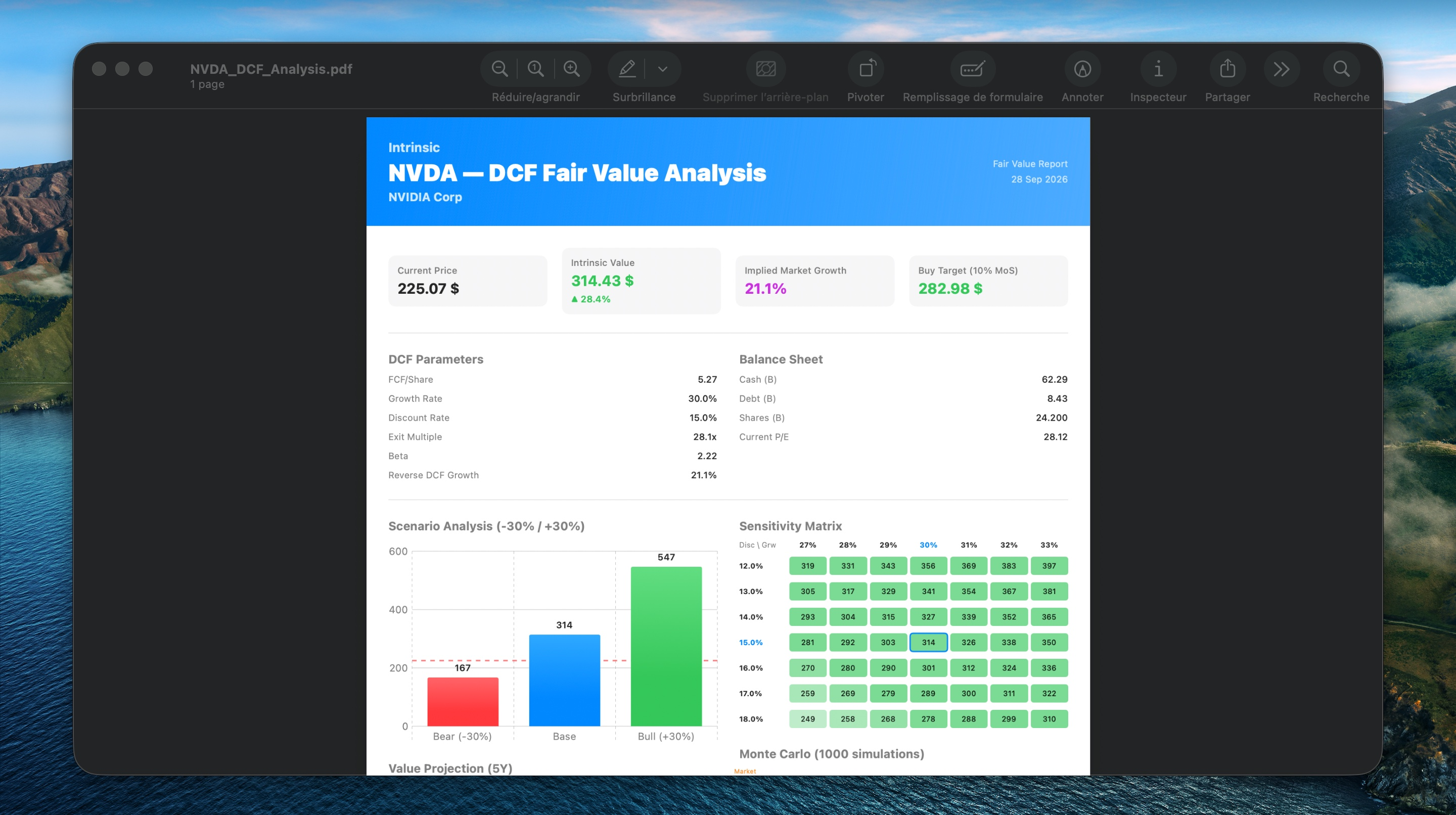Viewport: 1456px width, 815px height.
Task: Open Recherche search field icon
Action: [1341, 69]
